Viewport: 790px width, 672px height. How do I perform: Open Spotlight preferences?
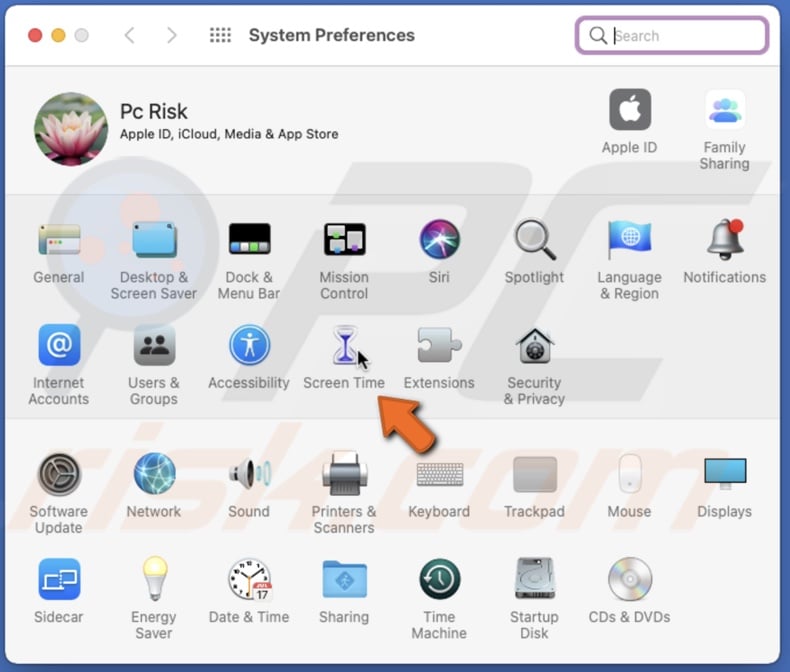(534, 241)
